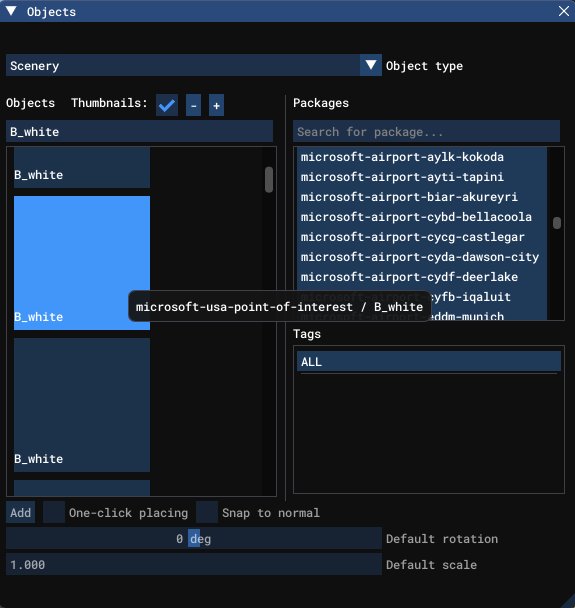Decrease thumbnail size with the minus button
The width and height of the screenshot is (575, 608).
pos(193,105)
